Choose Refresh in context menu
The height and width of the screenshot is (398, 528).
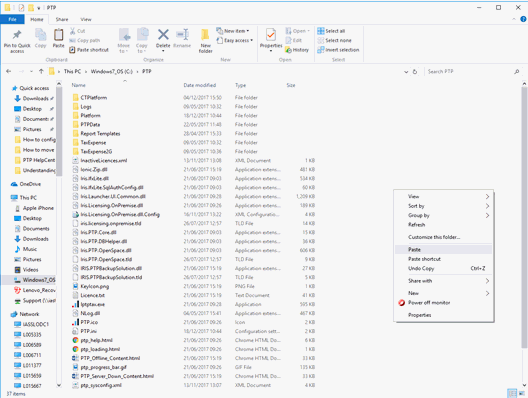[x=443, y=225]
